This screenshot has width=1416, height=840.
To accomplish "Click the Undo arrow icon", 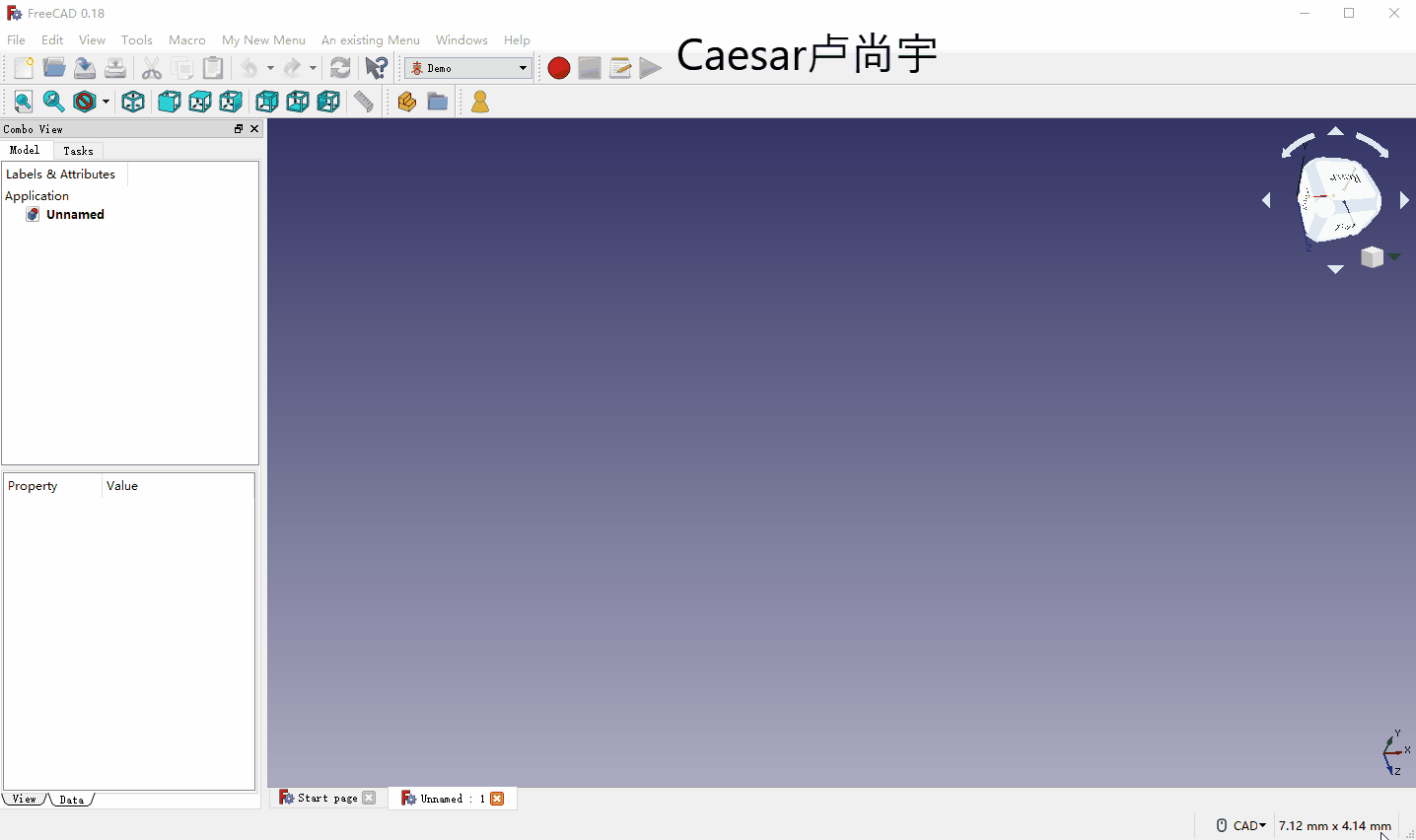I will pyautogui.click(x=249, y=68).
